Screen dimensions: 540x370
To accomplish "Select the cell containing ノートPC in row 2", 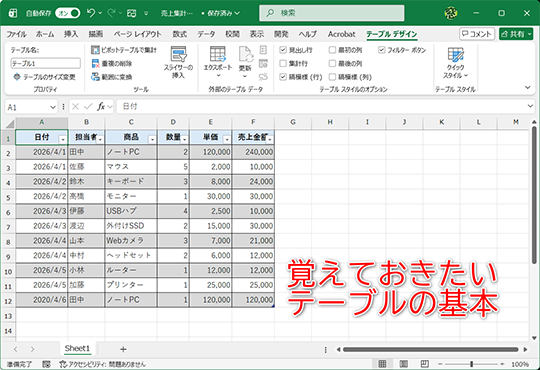I will [131, 152].
